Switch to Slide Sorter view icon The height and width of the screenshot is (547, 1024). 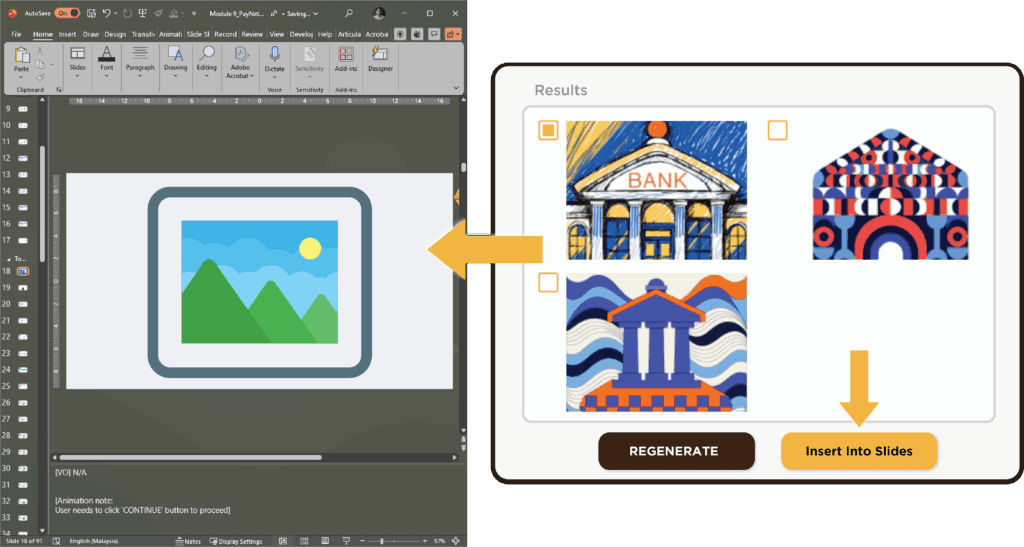(304, 541)
